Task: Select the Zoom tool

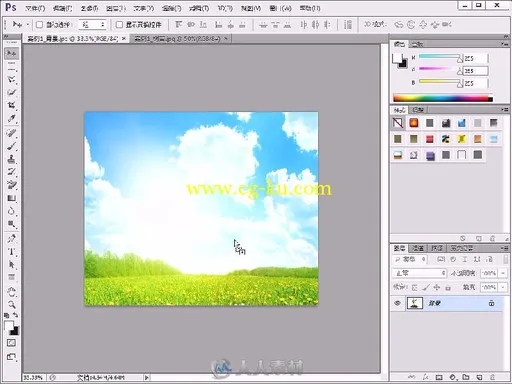Action: tap(12, 305)
